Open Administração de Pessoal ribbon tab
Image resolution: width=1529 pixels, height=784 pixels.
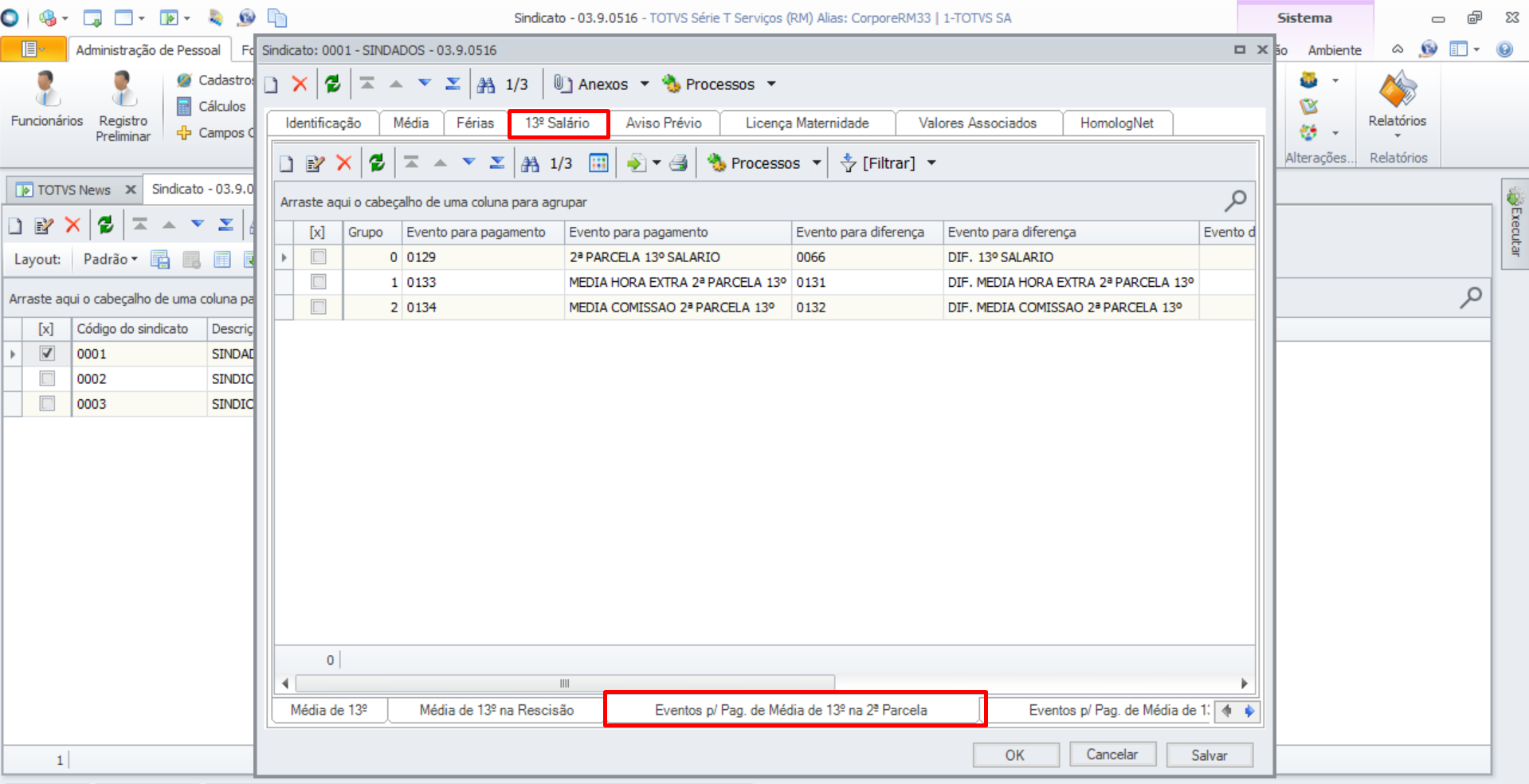148,50
